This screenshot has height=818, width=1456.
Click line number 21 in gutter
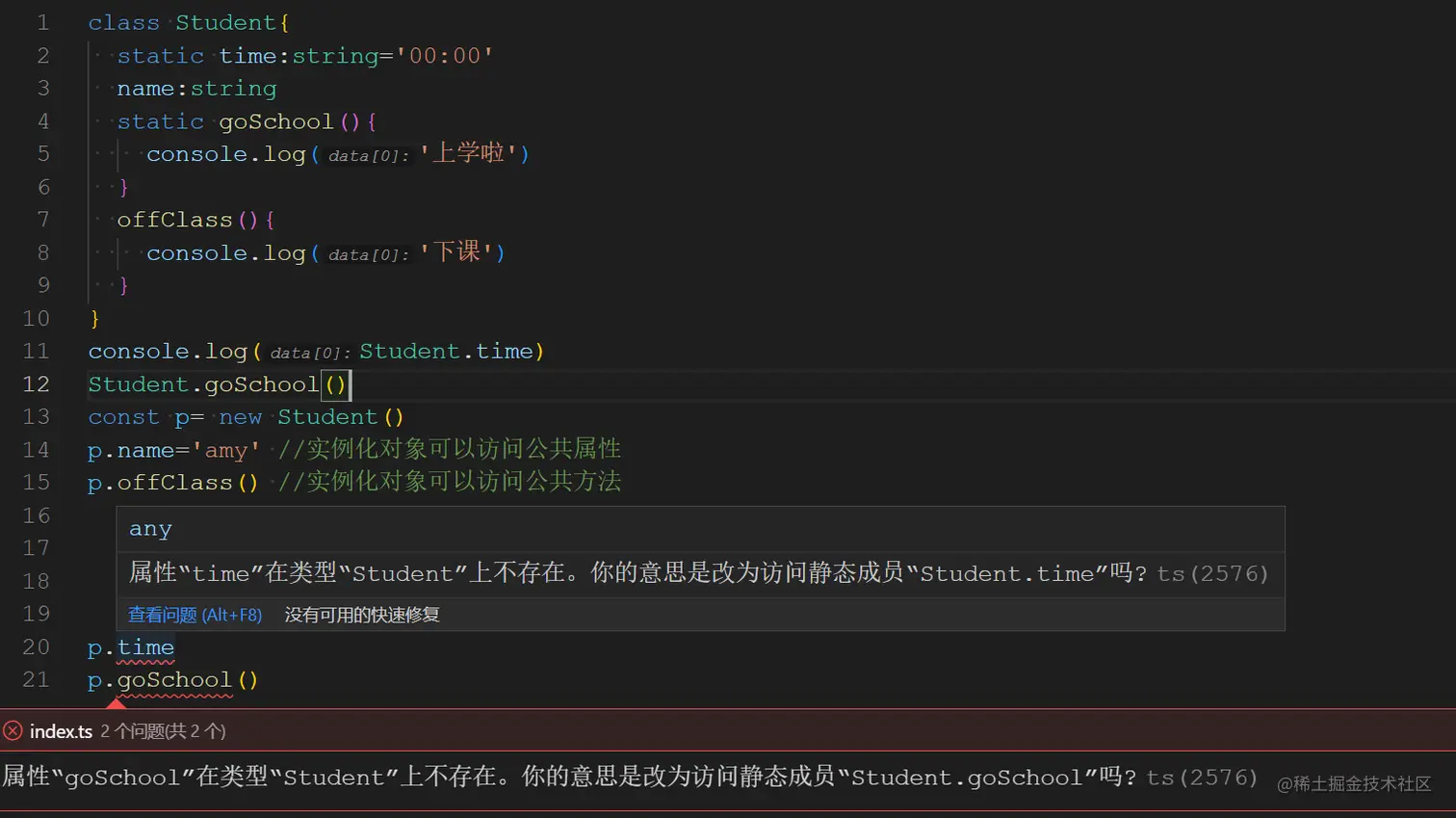pos(36,680)
